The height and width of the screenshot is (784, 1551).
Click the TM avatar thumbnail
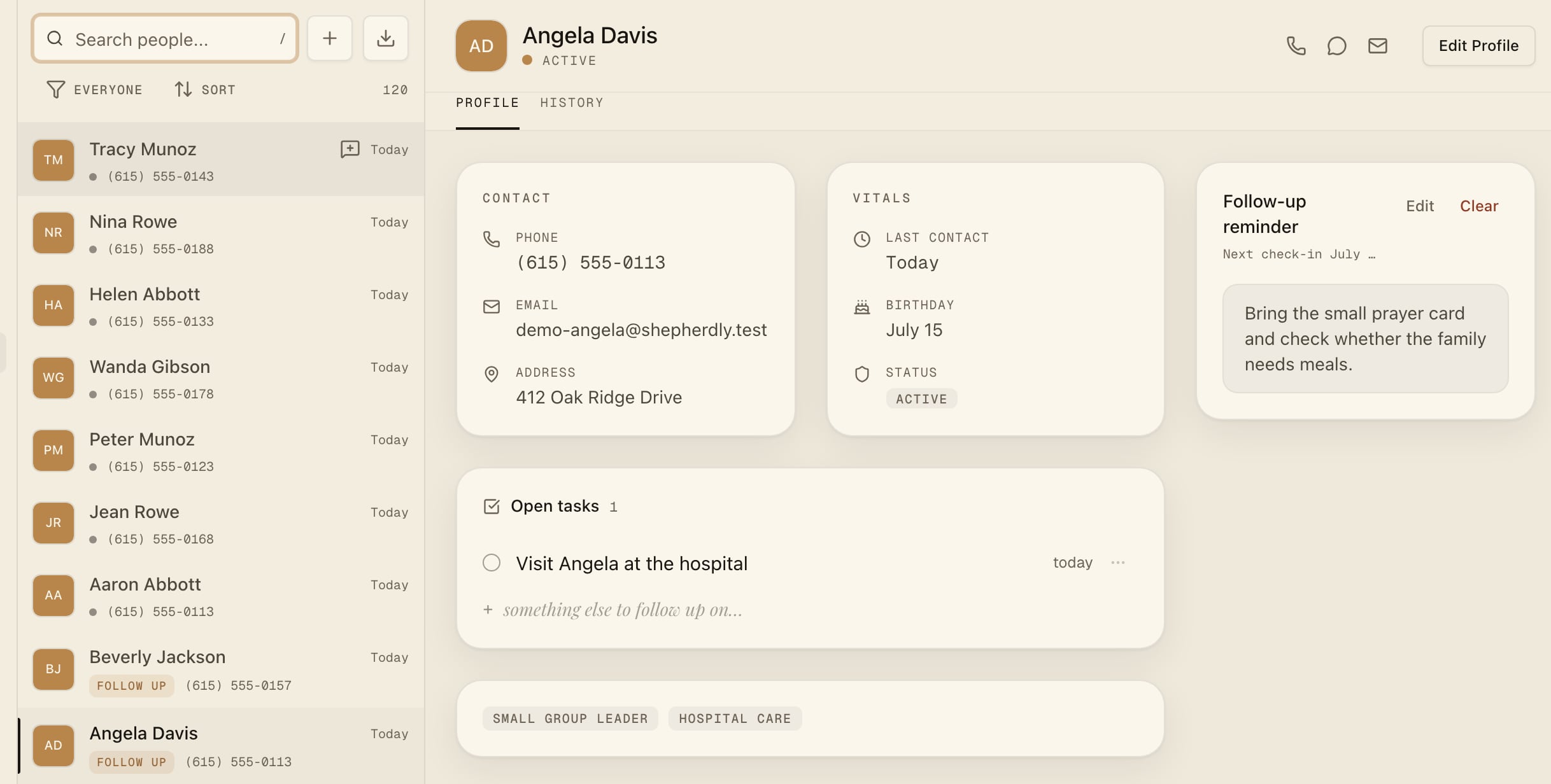(53, 160)
